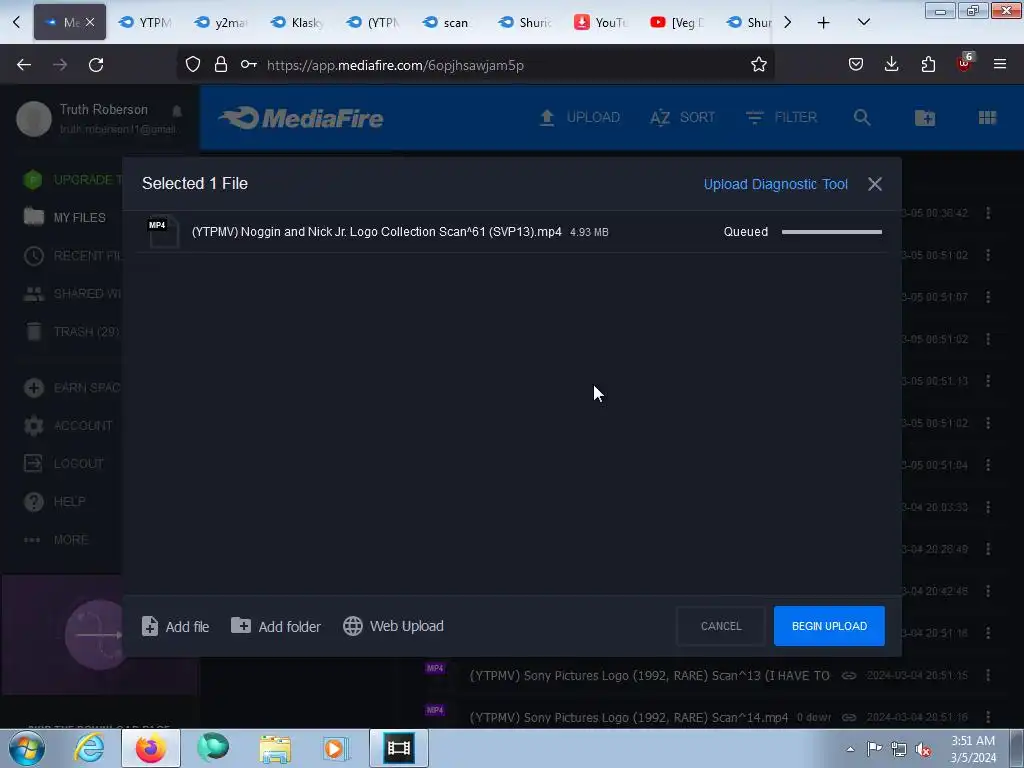Viewport: 1024px width, 768px height.
Task: Click the new folder icon in header
Action: 925,118
